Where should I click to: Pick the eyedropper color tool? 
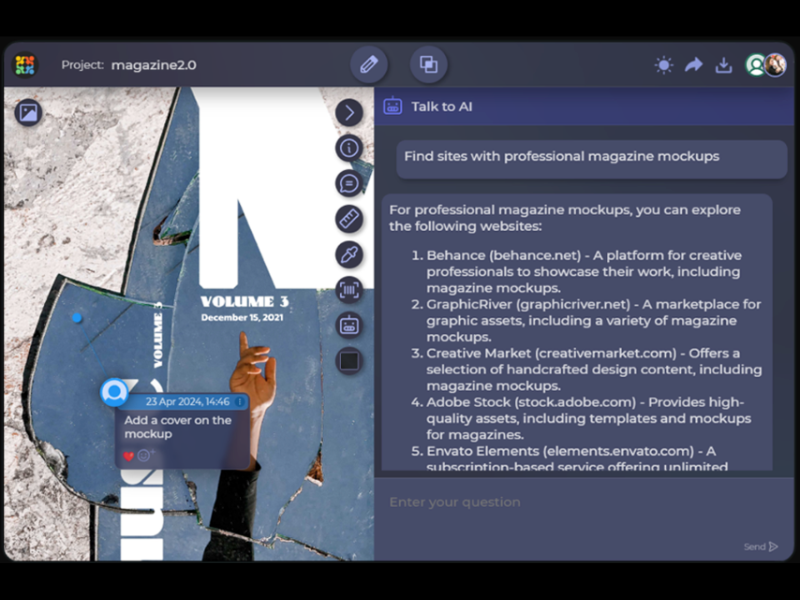click(349, 255)
